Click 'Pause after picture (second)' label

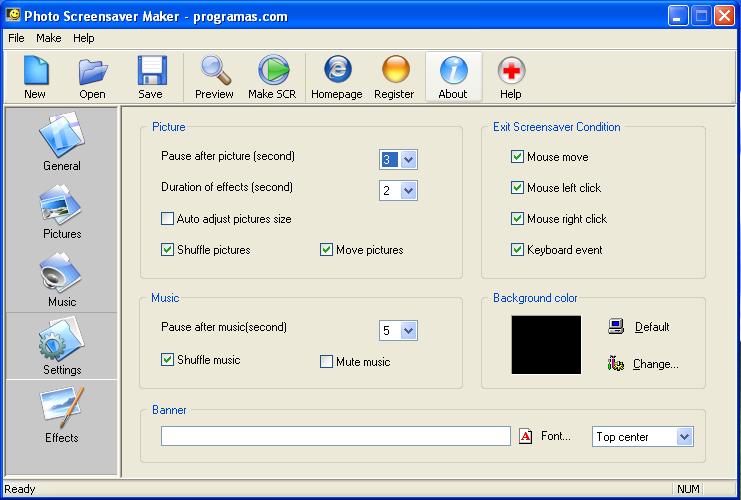[x=228, y=156]
